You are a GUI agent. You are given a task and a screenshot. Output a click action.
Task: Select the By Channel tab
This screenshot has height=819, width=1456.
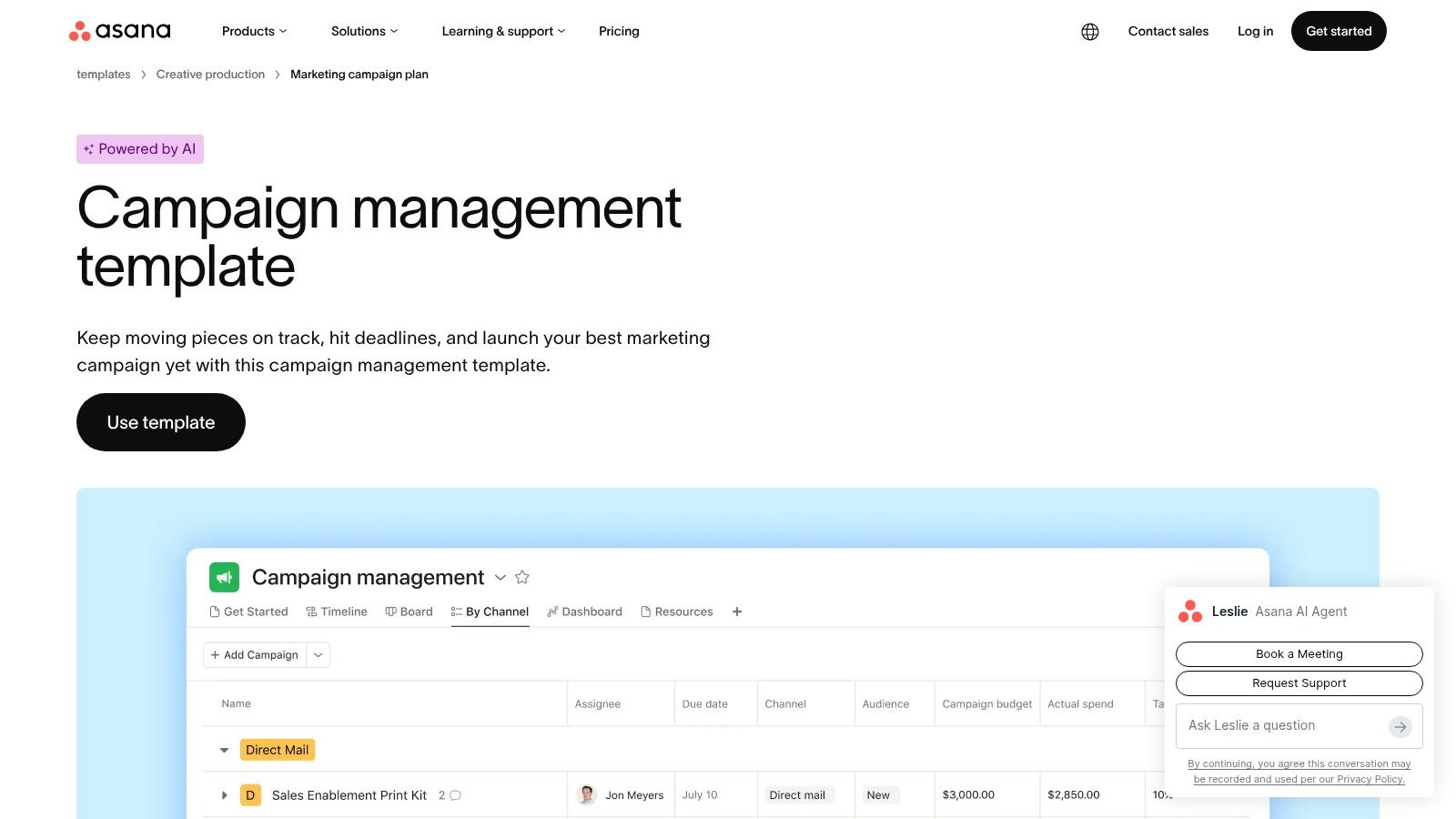coord(490,612)
